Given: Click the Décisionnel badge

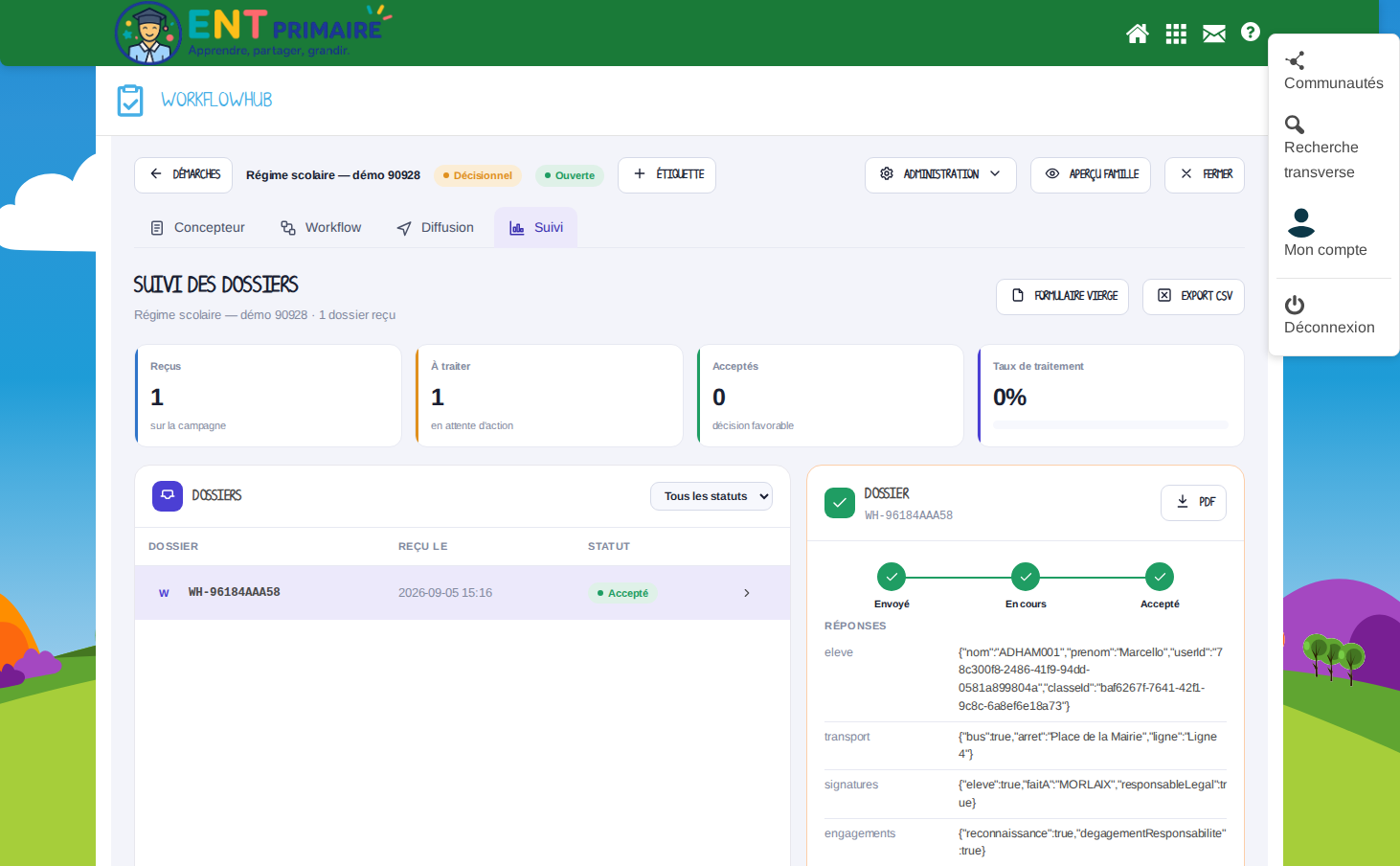Looking at the screenshot, I should coord(478,175).
